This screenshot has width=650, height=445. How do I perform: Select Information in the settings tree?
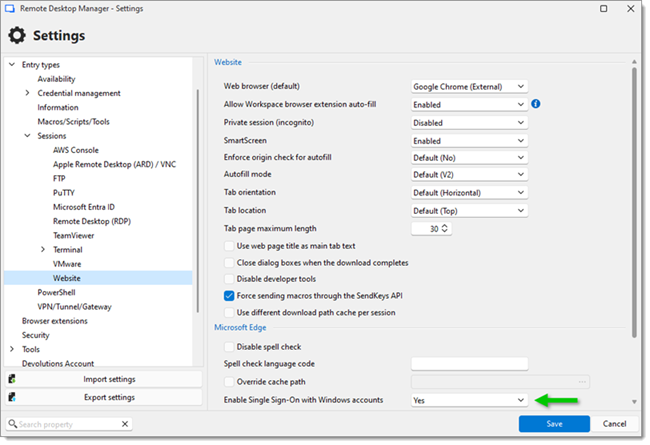[x=58, y=107]
